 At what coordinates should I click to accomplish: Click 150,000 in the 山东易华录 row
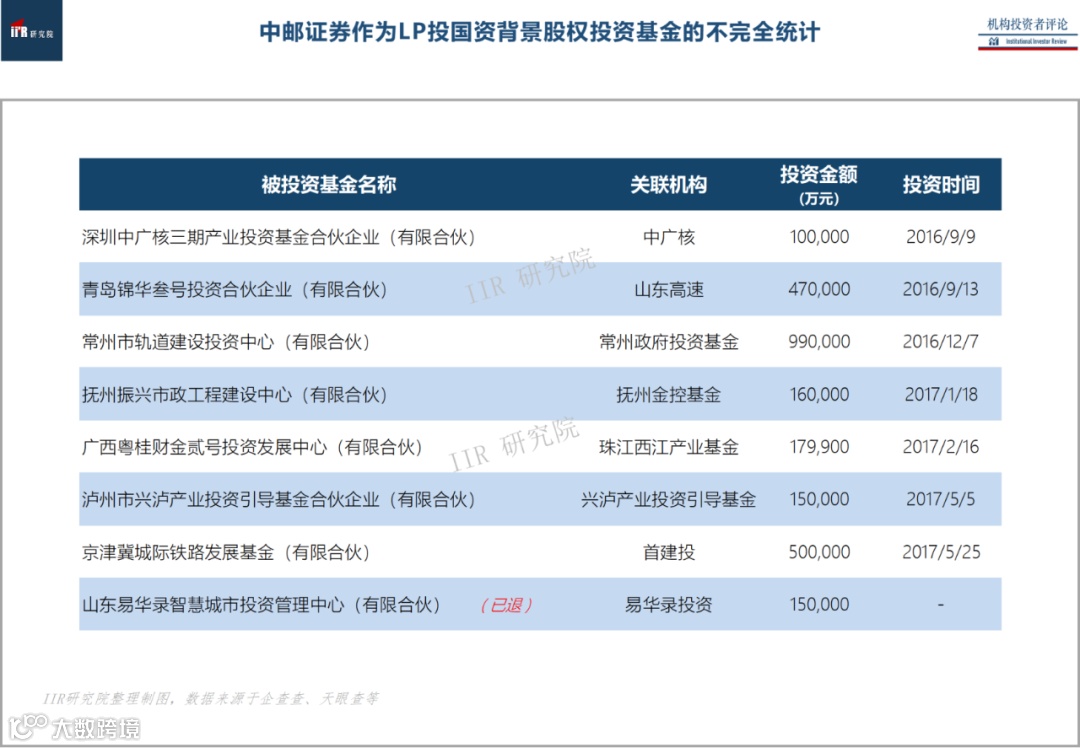coord(819,605)
